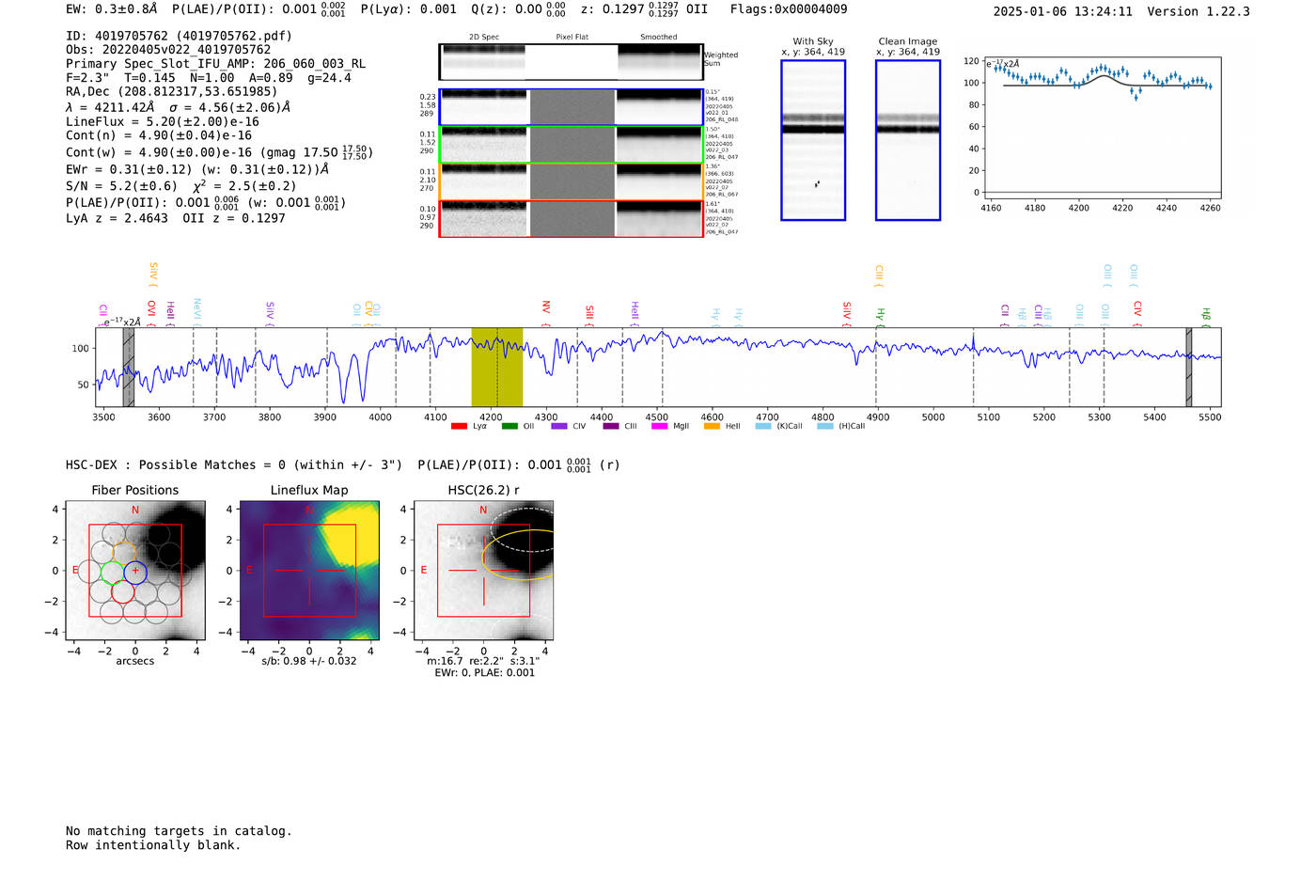Open the With Sky image thumbnail
This screenshot has width=1316, height=896.
tap(813, 140)
